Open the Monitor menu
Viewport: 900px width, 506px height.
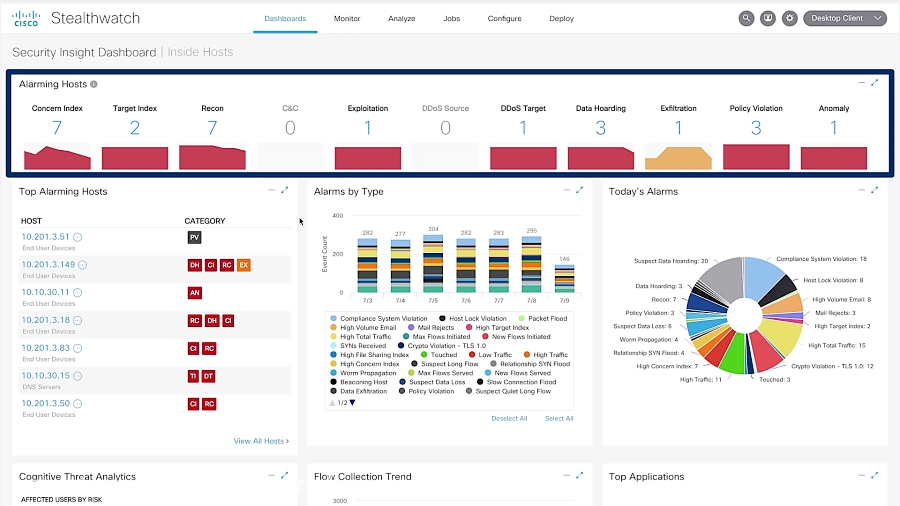[347, 18]
